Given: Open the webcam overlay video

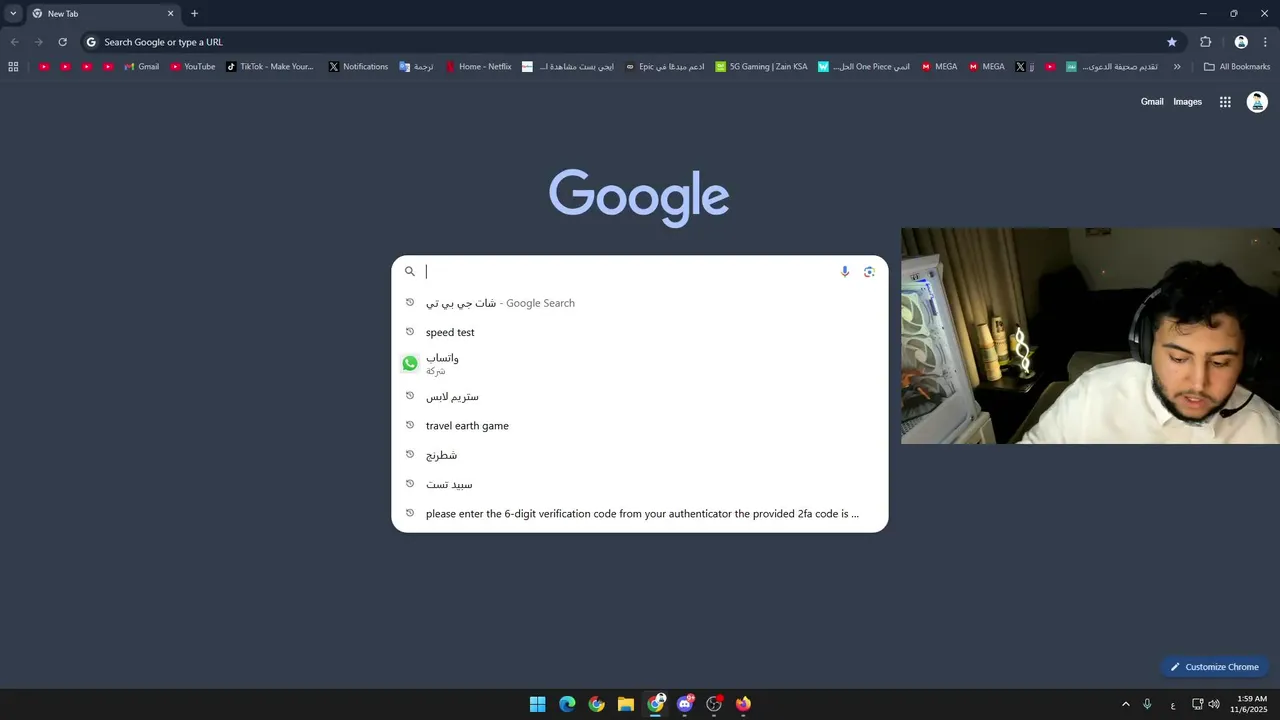Looking at the screenshot, I should tap(1090, 336).
